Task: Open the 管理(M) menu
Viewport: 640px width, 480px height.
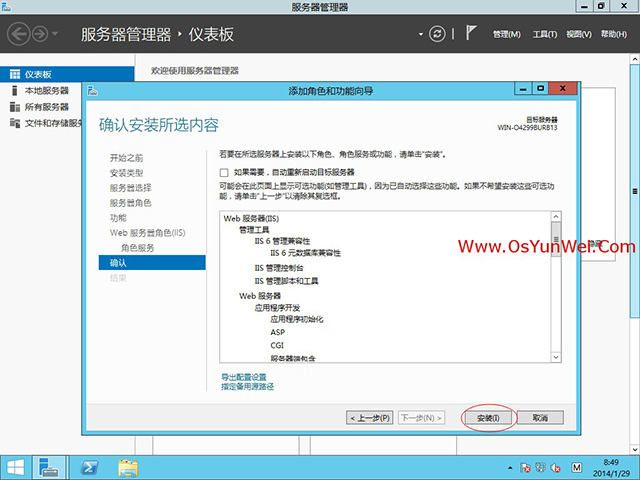Action: point(507,34)
